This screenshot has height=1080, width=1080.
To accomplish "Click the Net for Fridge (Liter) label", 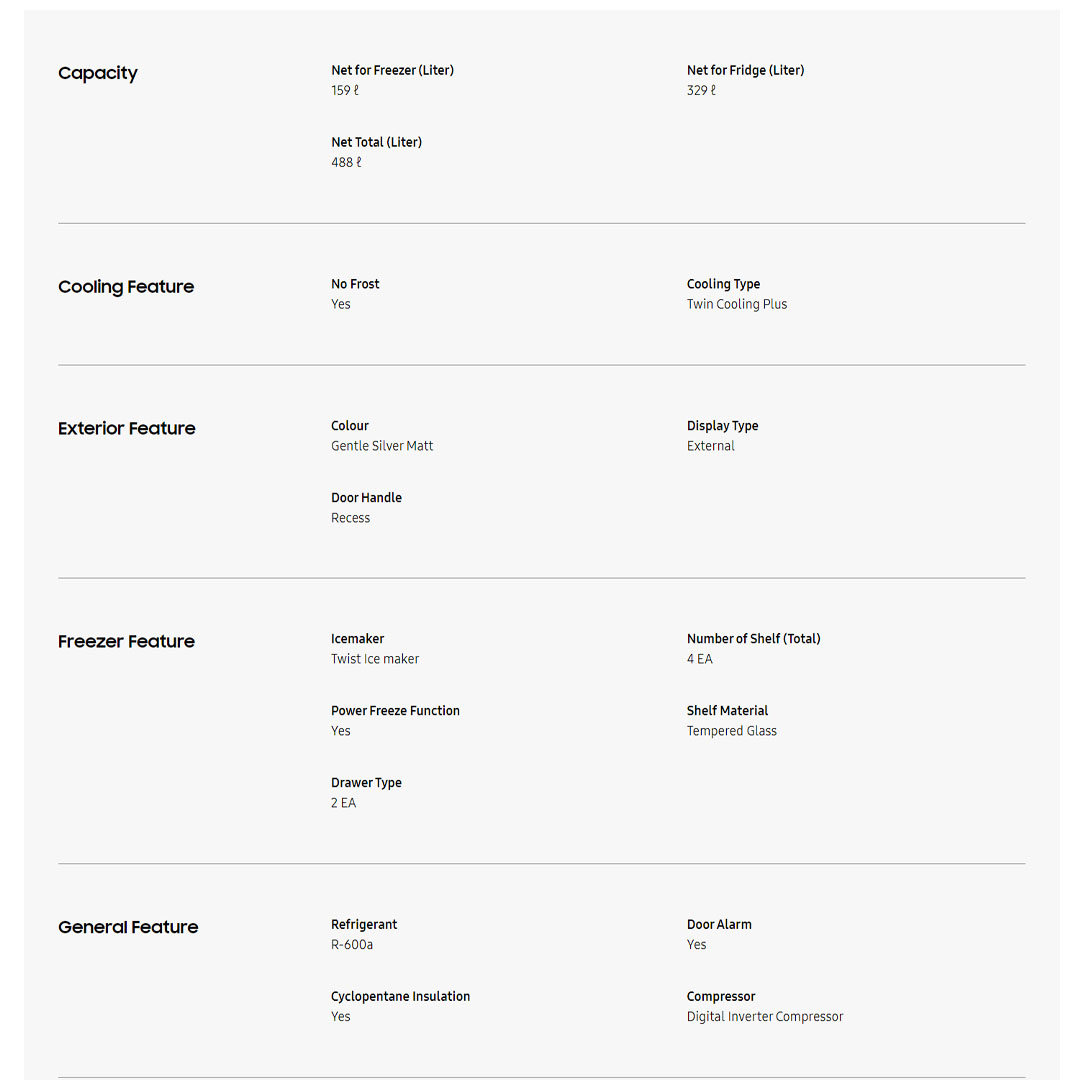I will (745, 70).
